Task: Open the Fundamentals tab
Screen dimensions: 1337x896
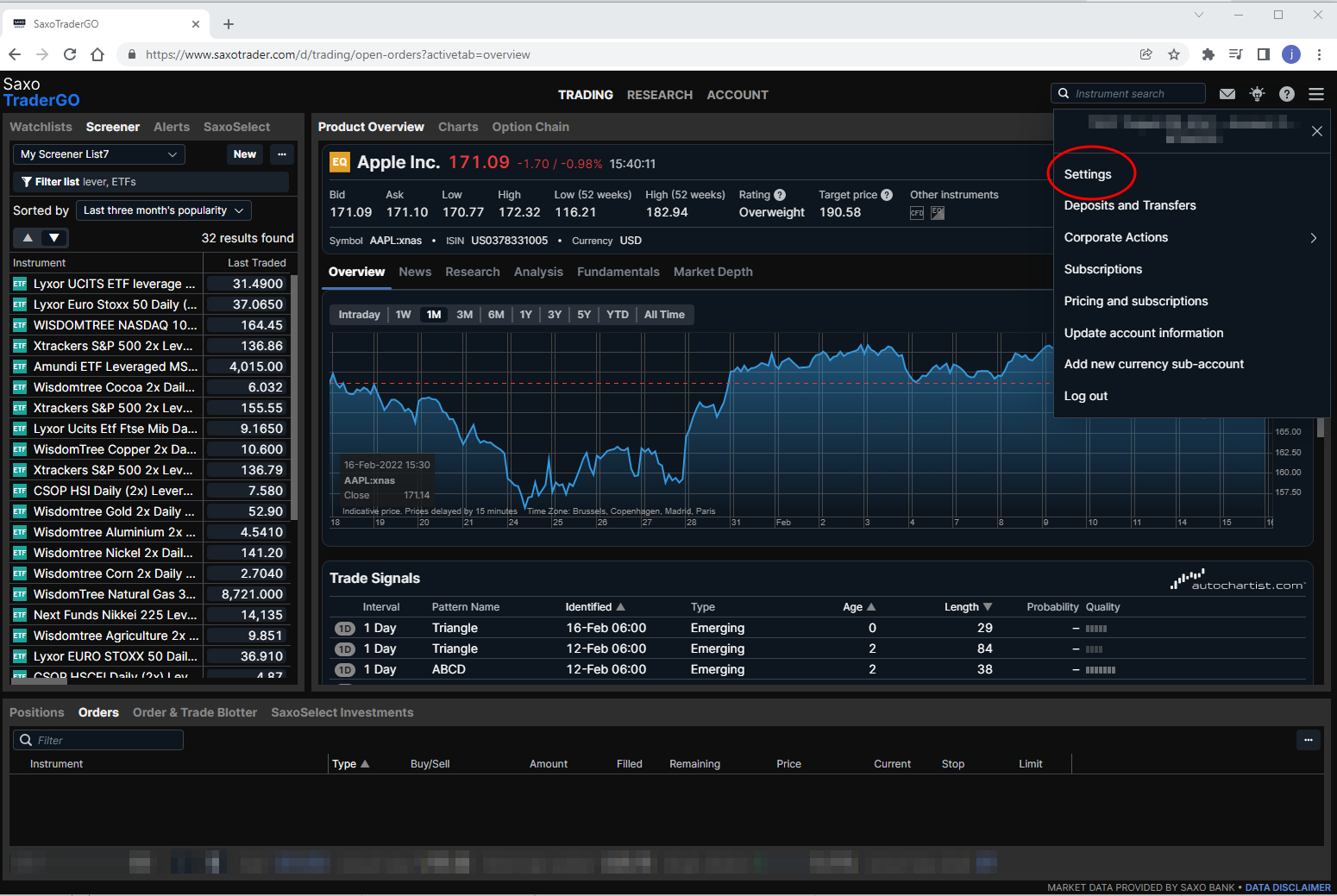Action: (x=618, y=272)
